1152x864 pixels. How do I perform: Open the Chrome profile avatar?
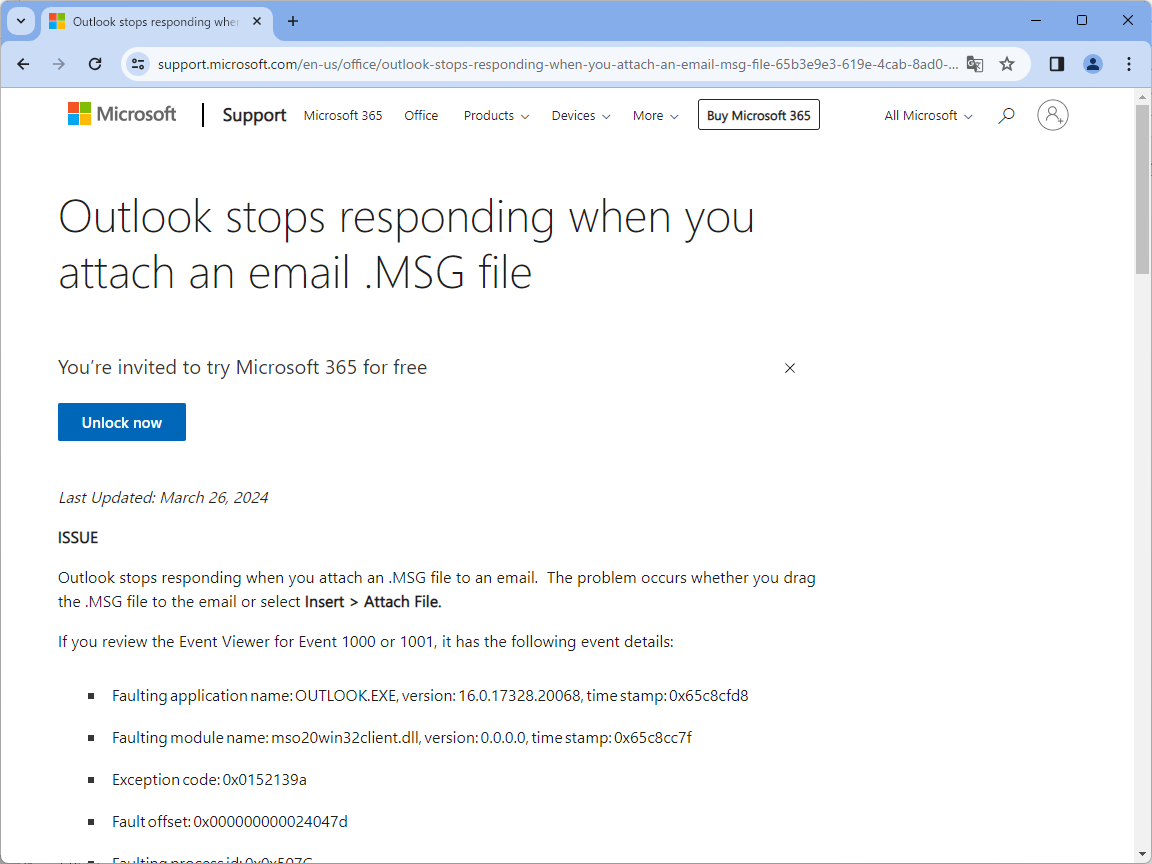click(x=1093, y=64)
